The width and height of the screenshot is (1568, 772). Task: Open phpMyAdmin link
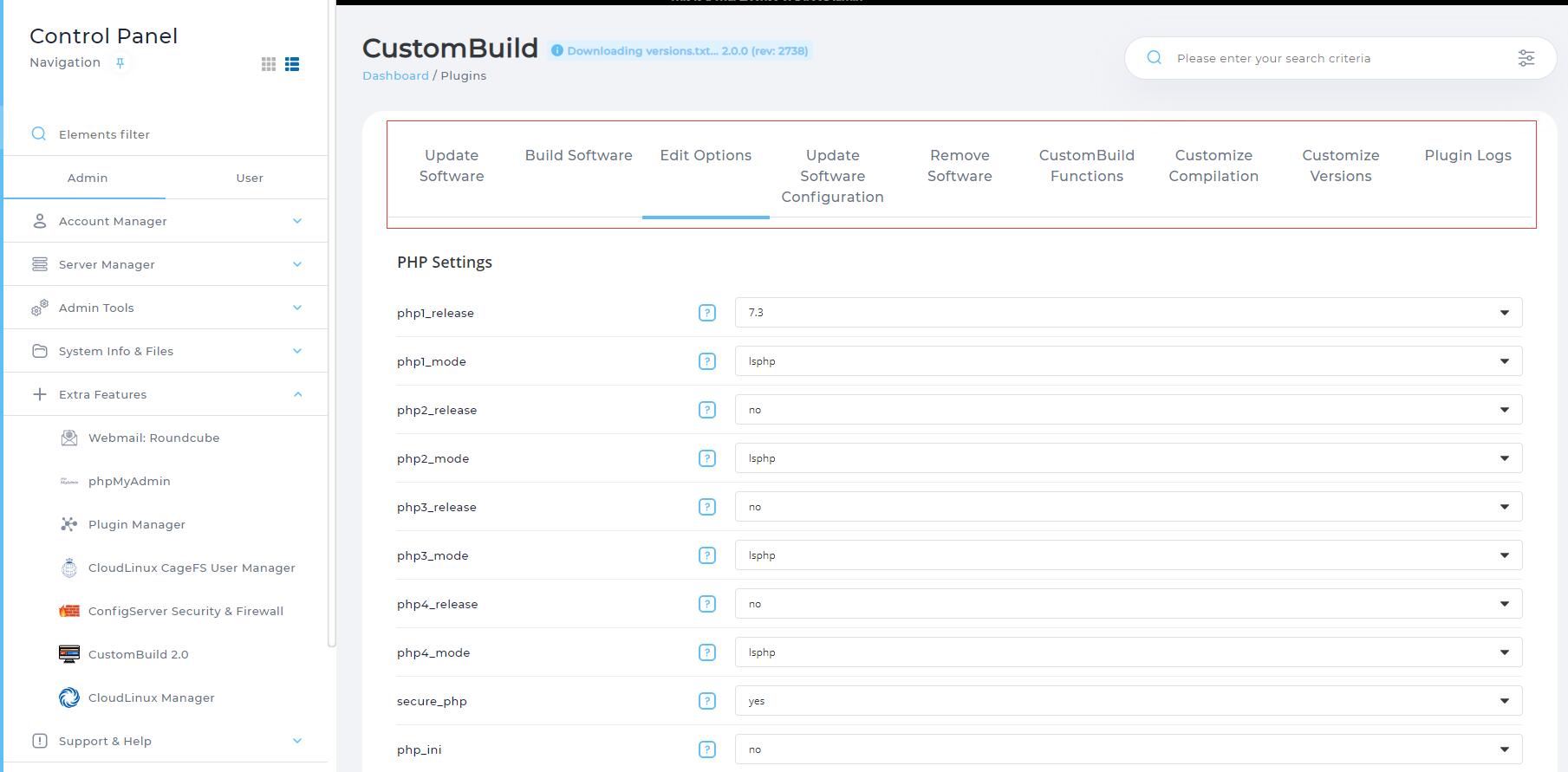pos(129,481)
